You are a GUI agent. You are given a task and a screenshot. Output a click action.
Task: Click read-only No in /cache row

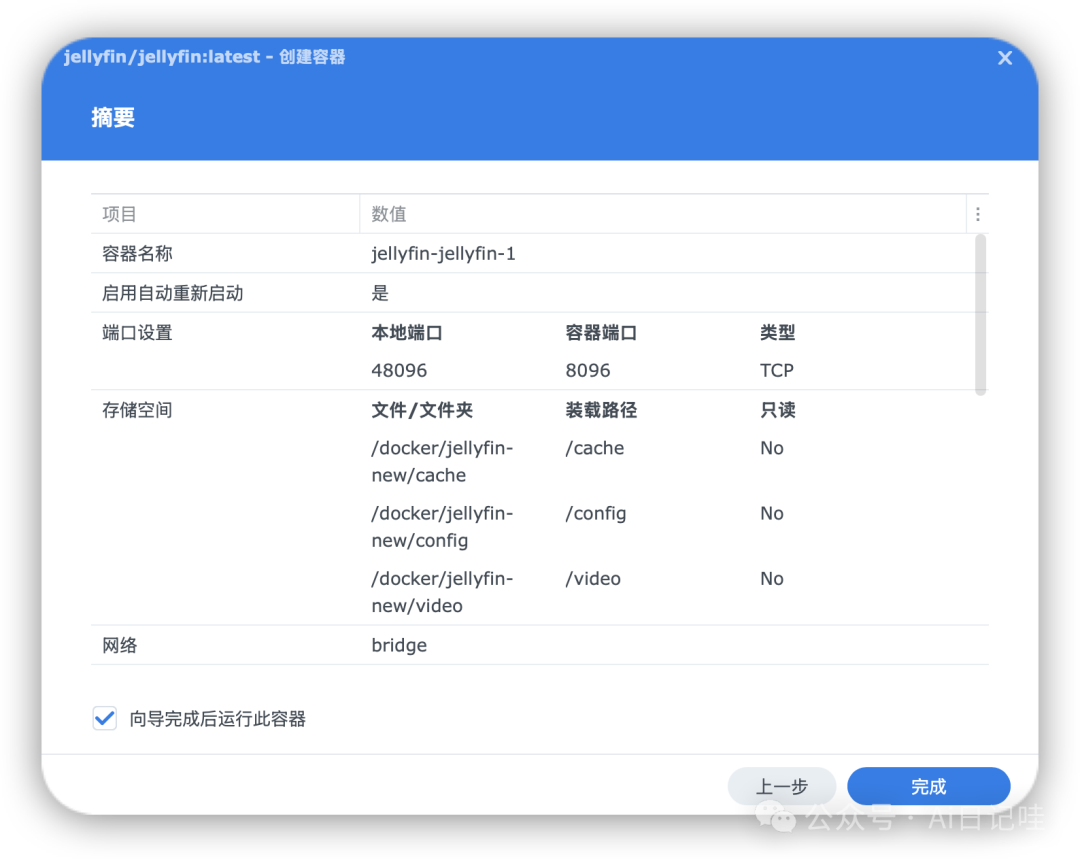pyautogui.click(x=771, y=448)
